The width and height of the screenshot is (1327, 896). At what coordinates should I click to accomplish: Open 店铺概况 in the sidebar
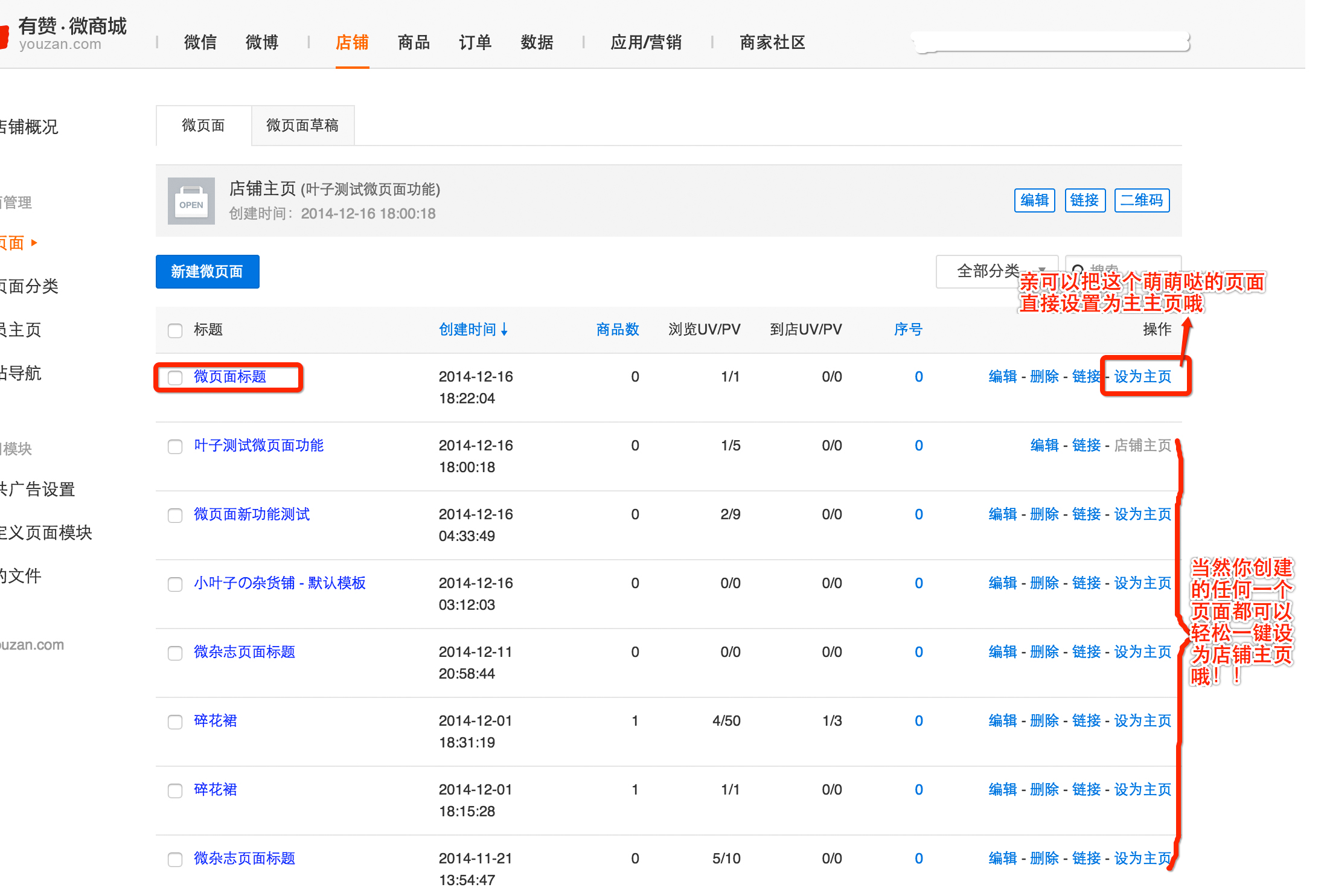[29, 127]
